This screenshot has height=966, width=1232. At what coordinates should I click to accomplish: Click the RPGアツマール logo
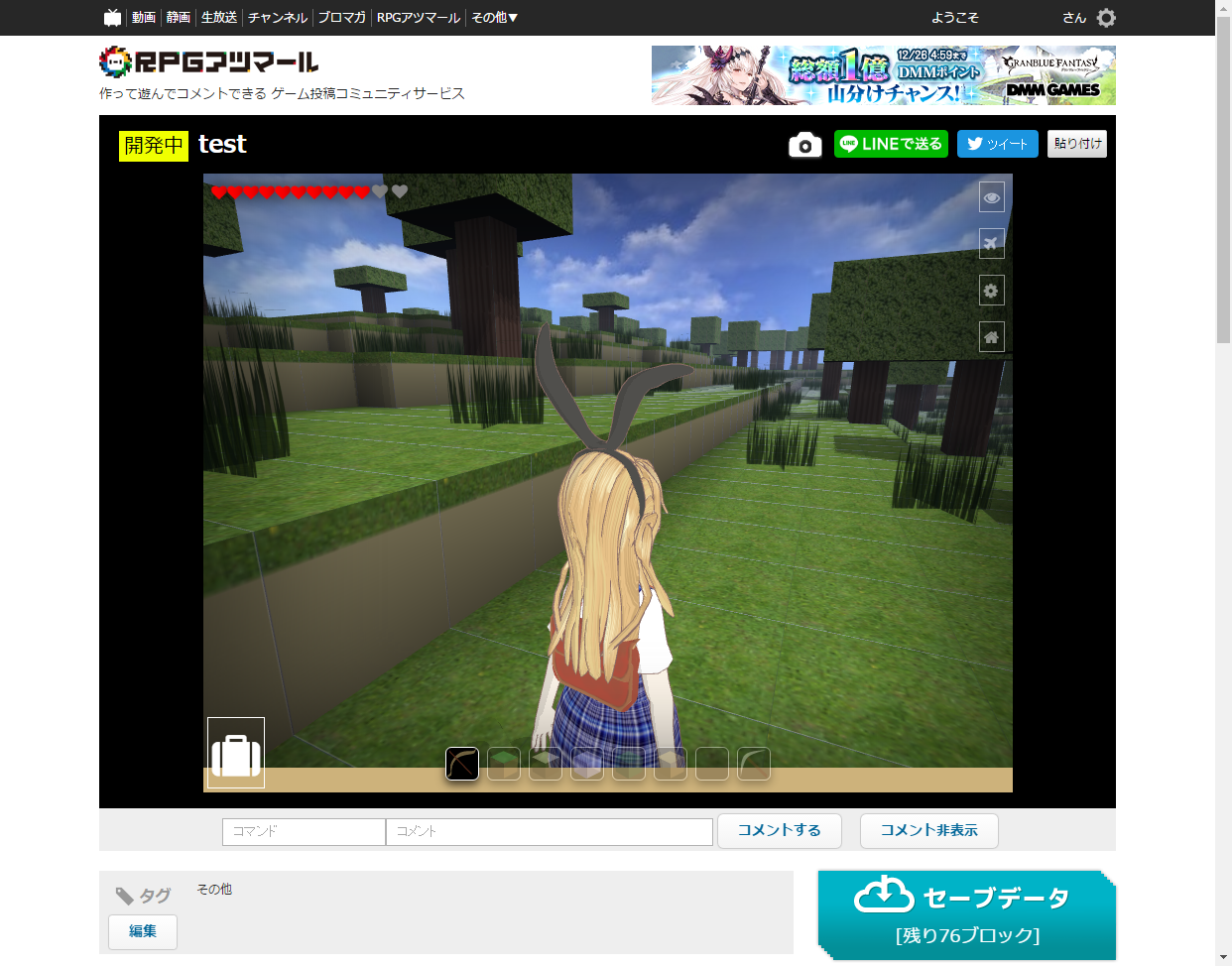206,62
